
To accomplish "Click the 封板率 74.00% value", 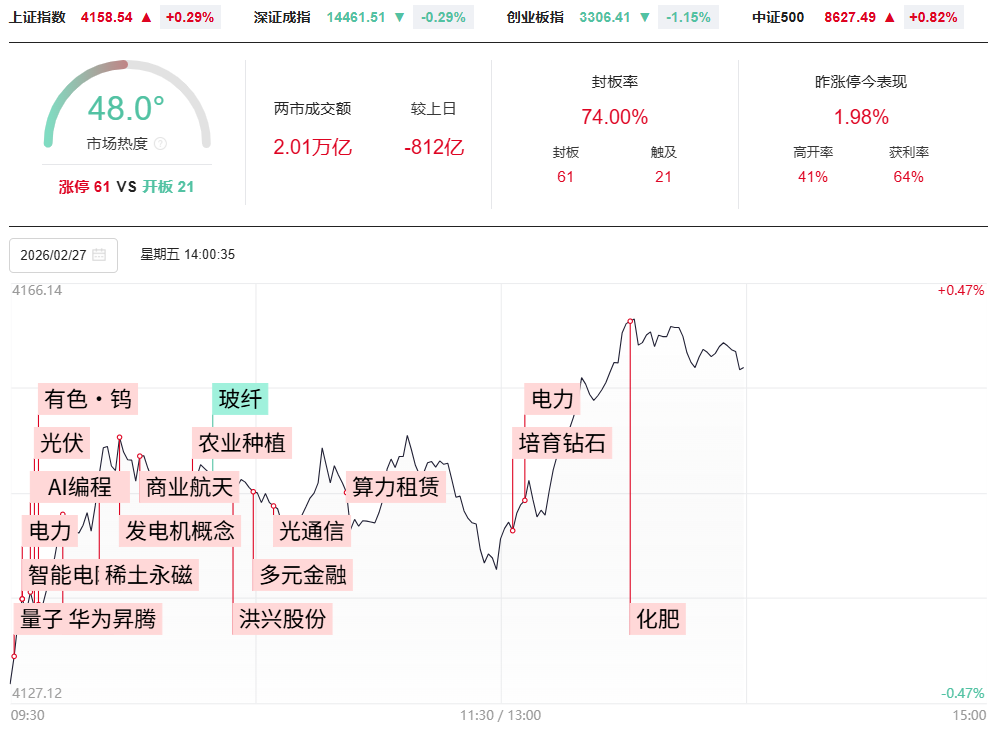I will click(x=614, y=117).
